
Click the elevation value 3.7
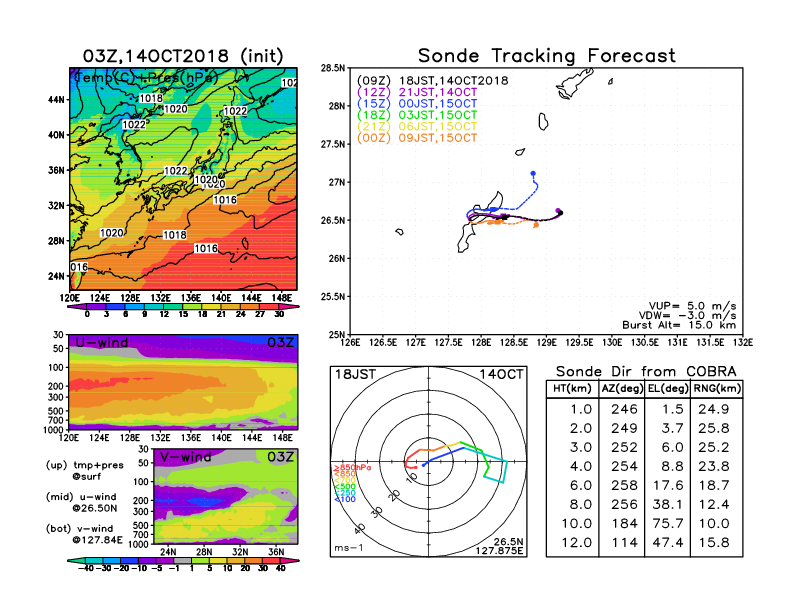pos(672,428)
